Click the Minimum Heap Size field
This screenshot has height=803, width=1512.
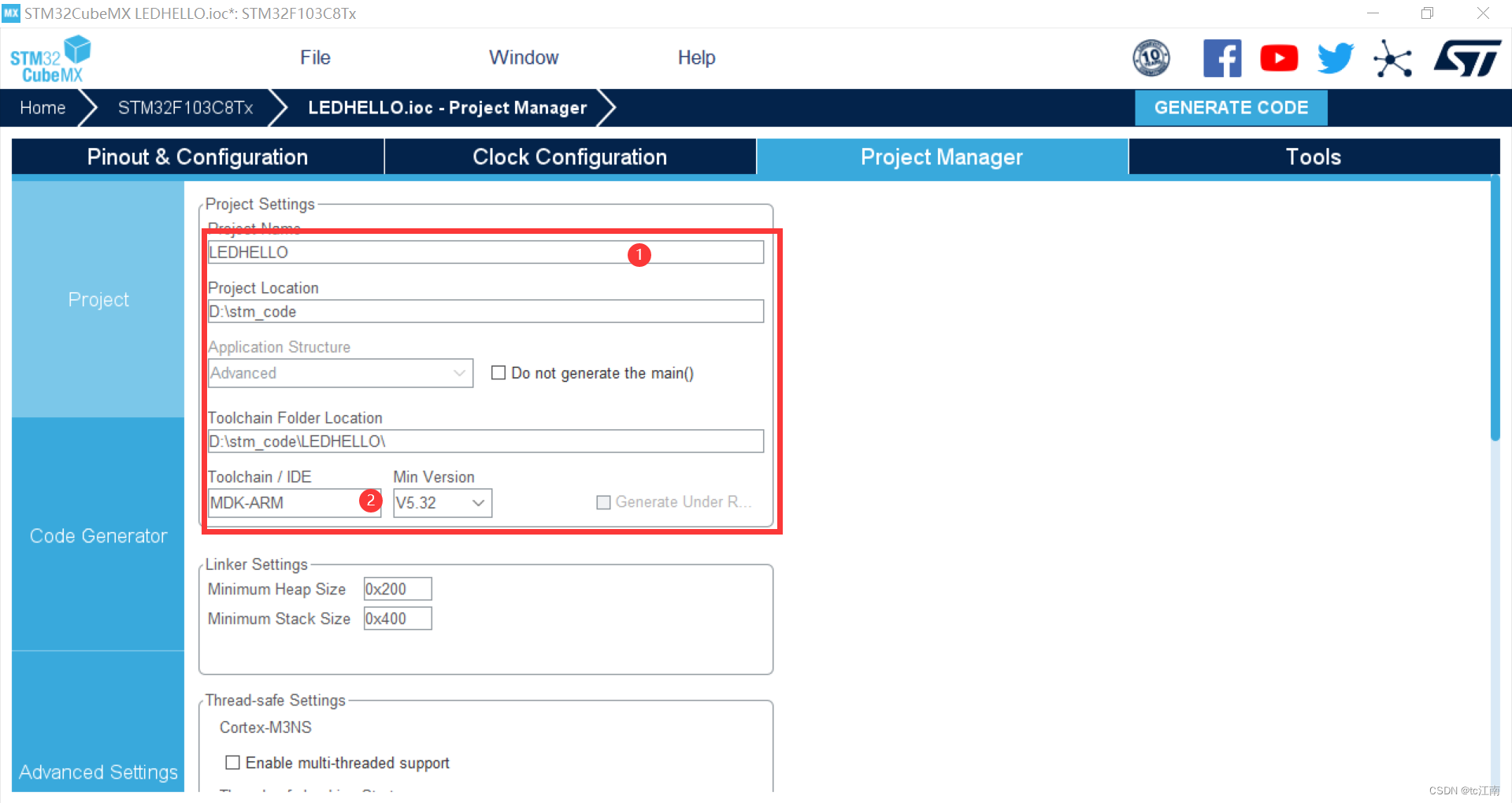(398, 589)
